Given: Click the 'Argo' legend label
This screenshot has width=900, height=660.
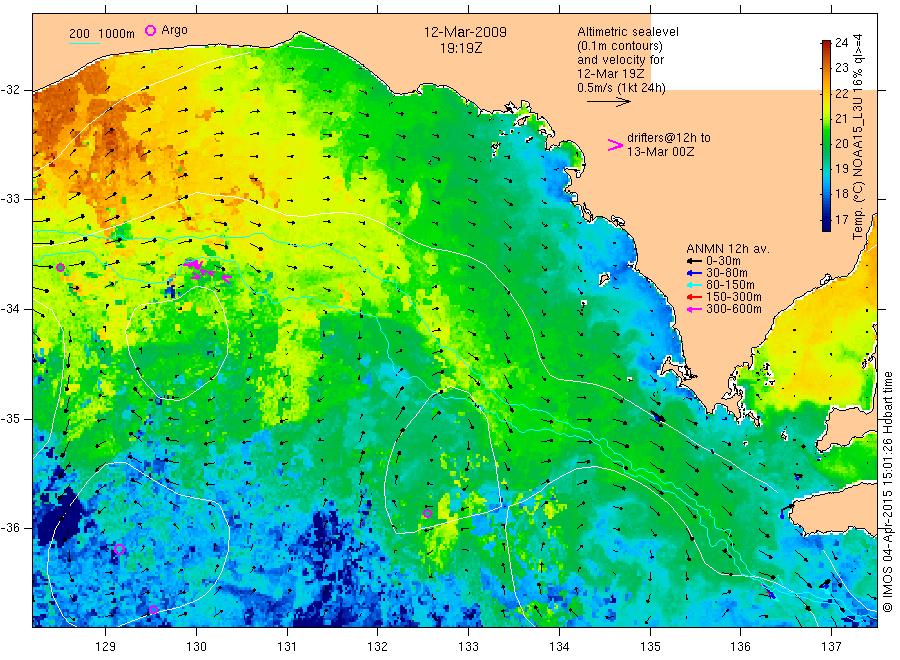Looking at the screenshot, I should [x=174, y=30].
